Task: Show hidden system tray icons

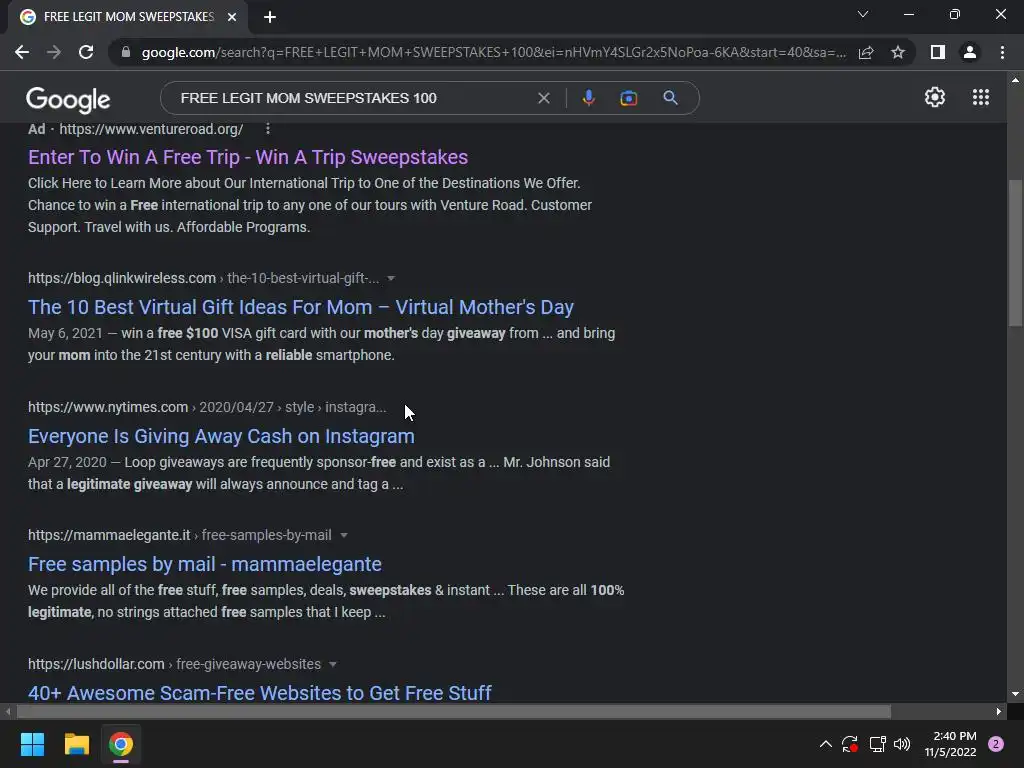Action: (x=825, y=744)
